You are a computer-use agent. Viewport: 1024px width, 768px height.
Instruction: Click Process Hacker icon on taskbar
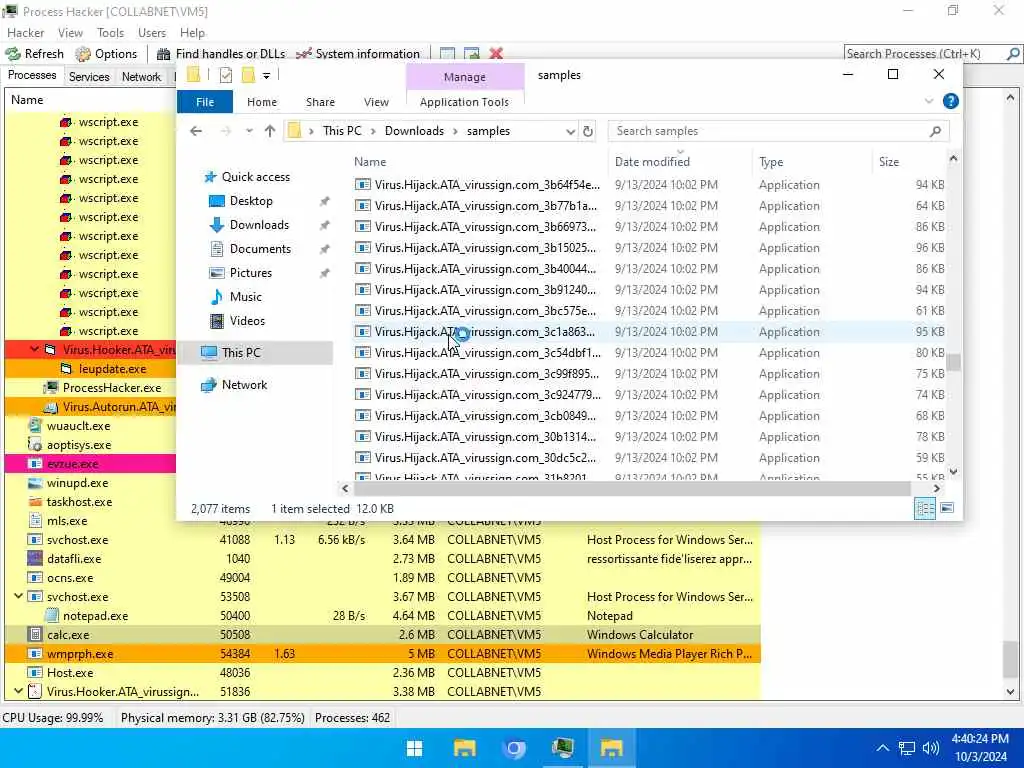(x=562, y=748)
